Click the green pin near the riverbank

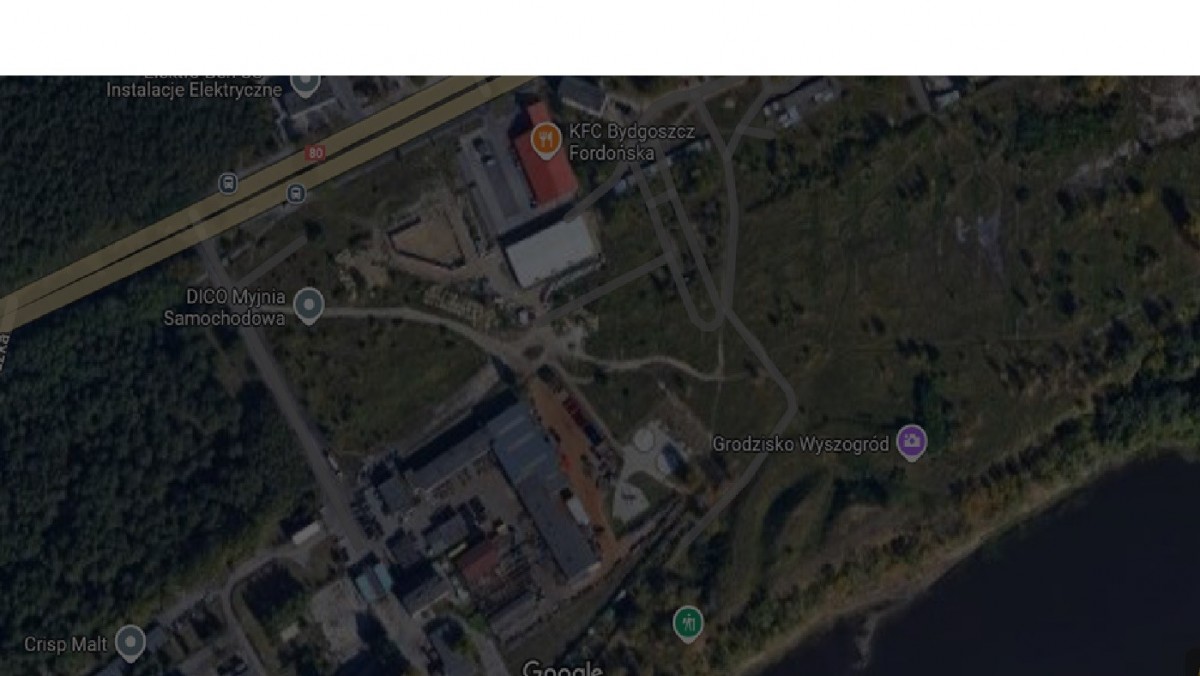[687, 623]
